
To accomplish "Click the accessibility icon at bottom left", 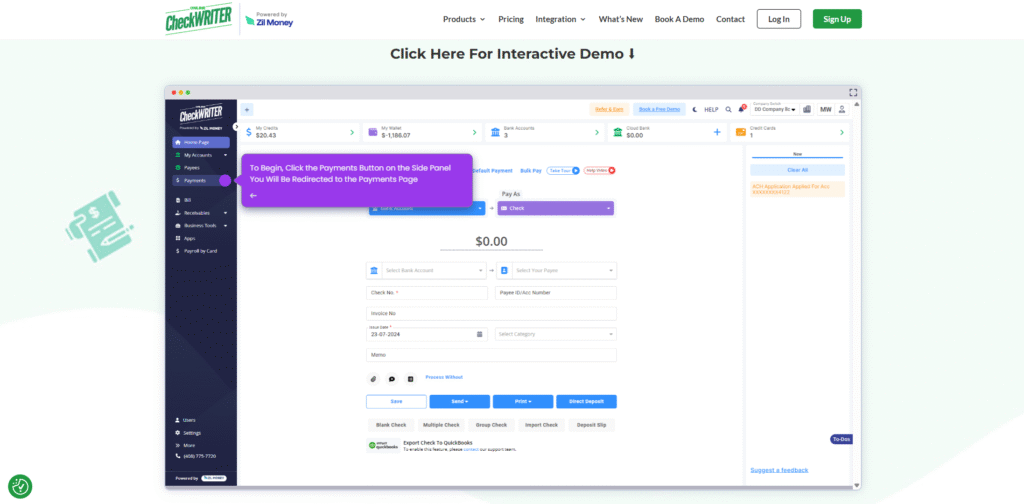I will click(x=20, y=487).
